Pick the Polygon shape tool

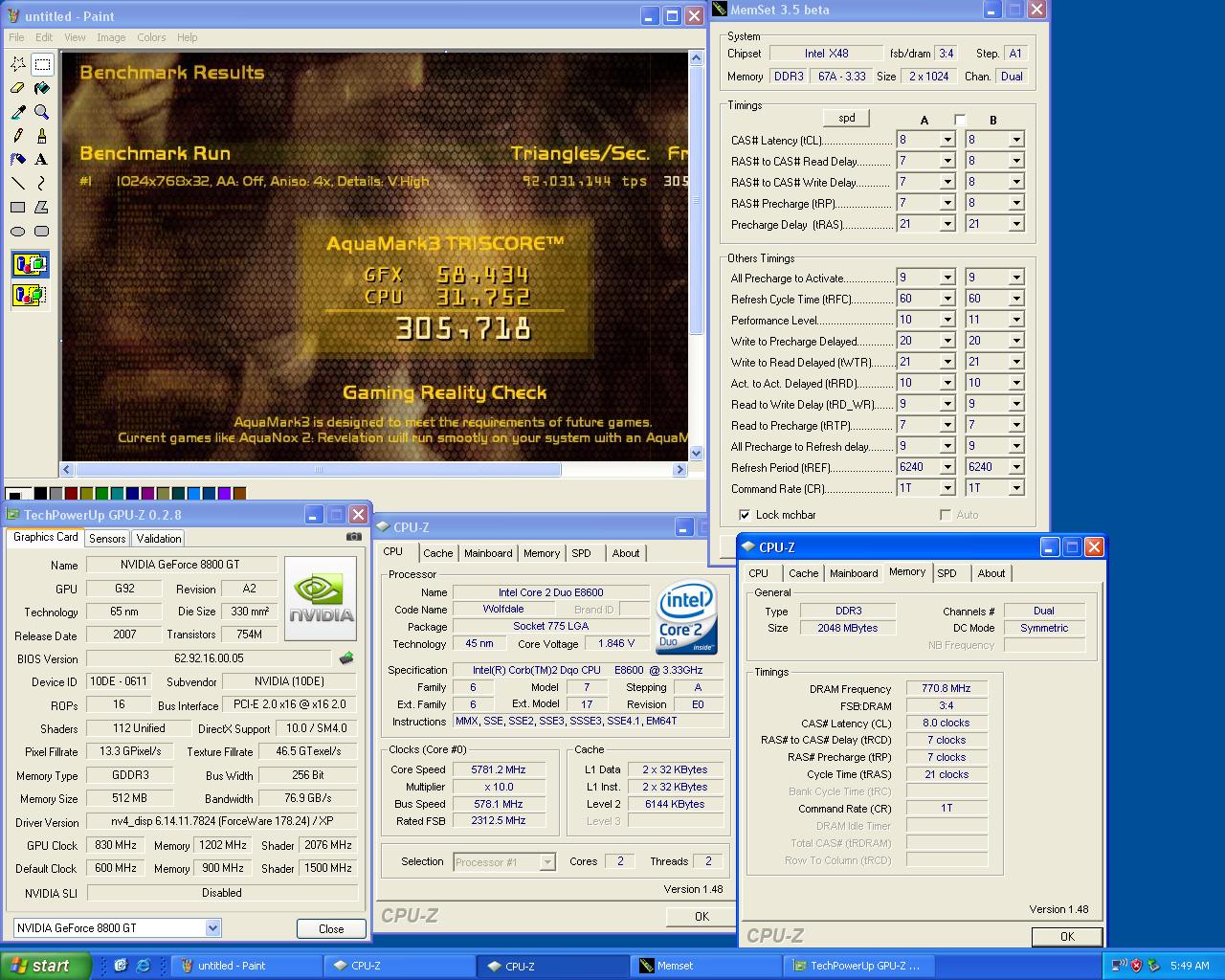pyautogui.click(x=42, y=208)
